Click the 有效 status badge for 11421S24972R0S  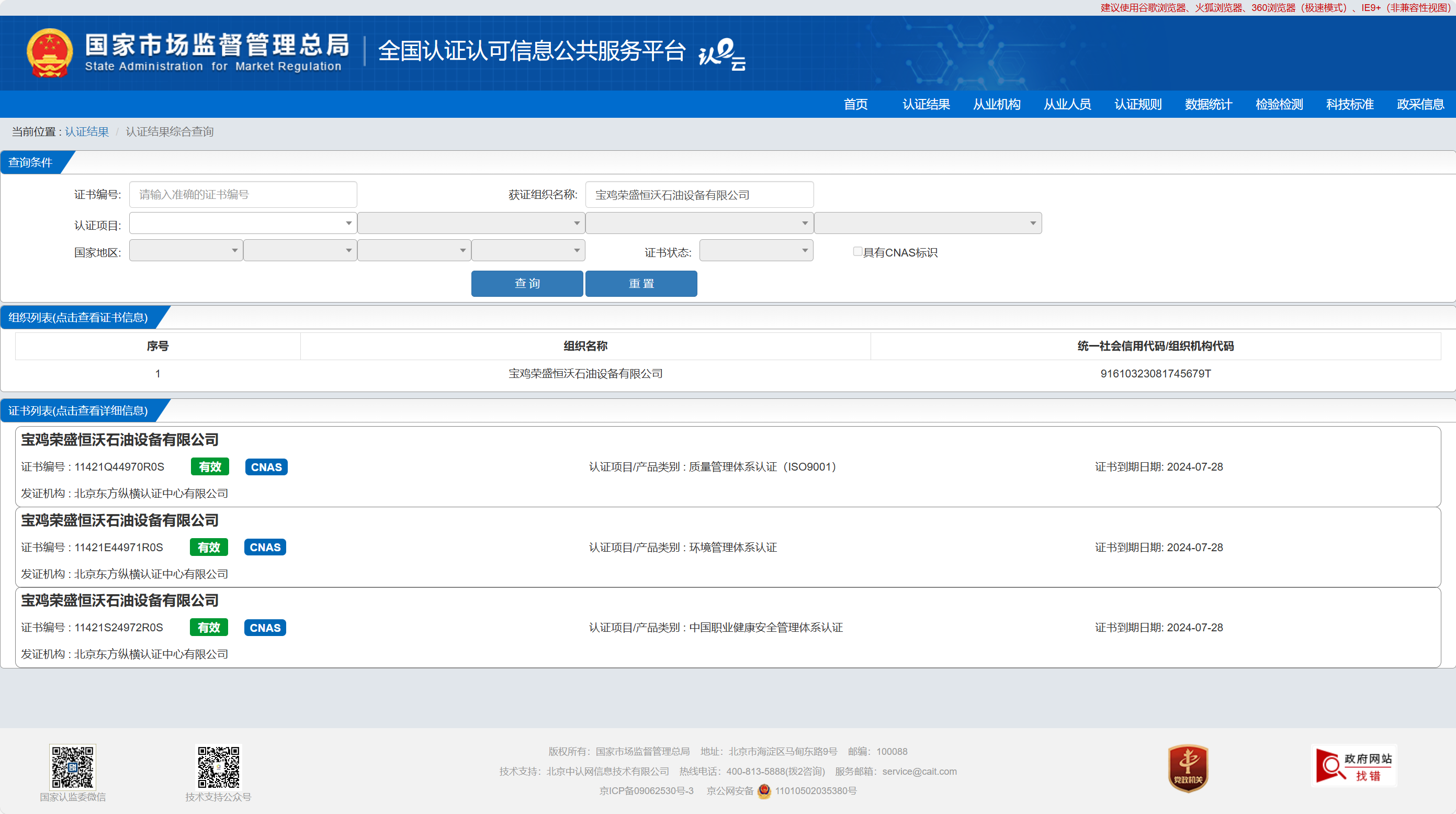pyautogui.click(x=209, y=627)
